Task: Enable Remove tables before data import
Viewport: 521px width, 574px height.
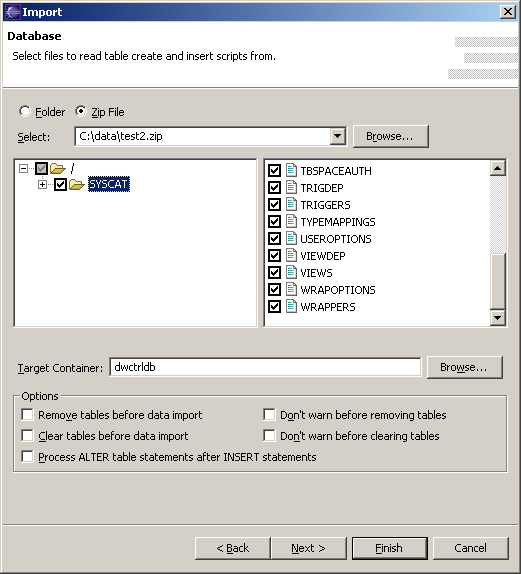Action: pos(27,415)
